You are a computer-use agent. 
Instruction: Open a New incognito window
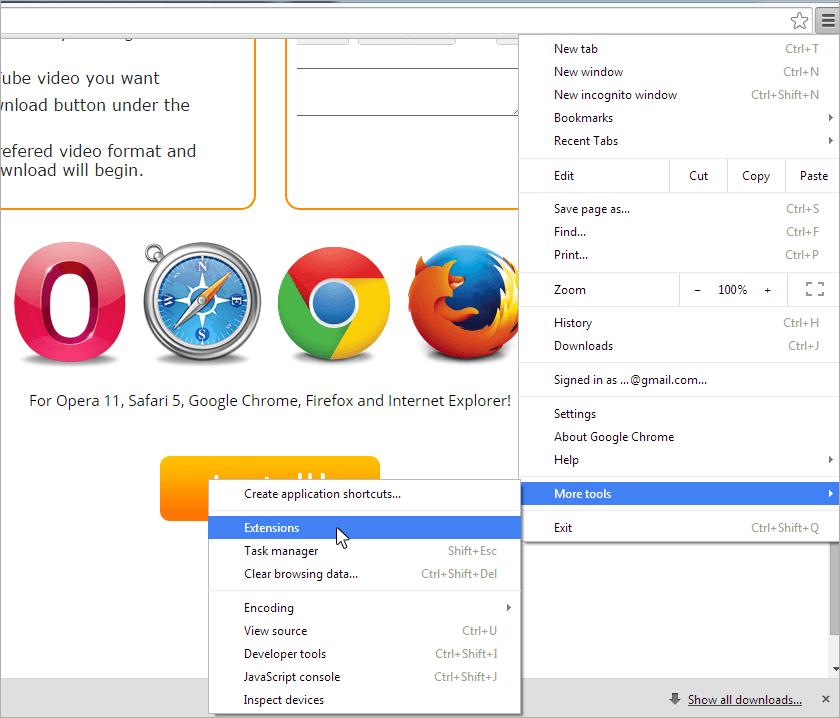tap(679, 95)
